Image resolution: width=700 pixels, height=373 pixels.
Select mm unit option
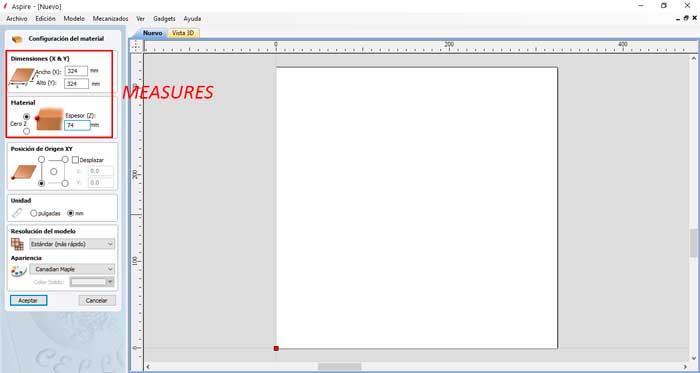point(70,213)
